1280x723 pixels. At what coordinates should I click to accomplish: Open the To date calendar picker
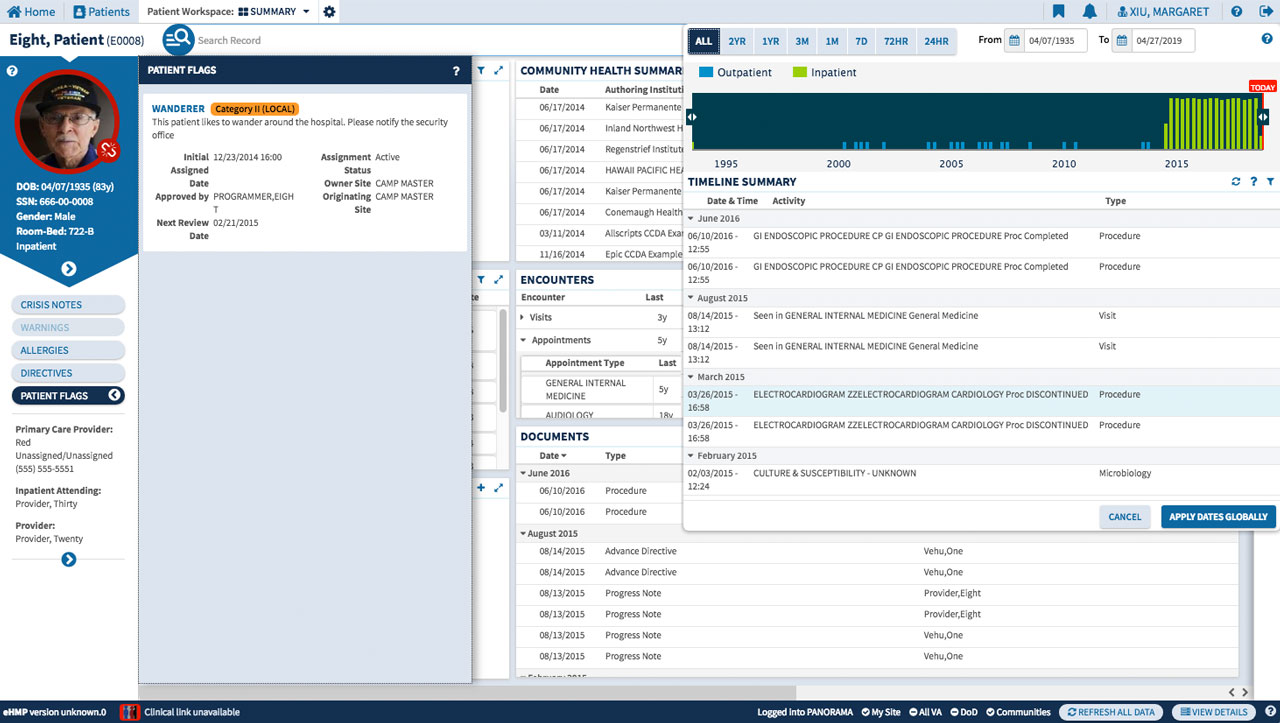(1122, 40)
